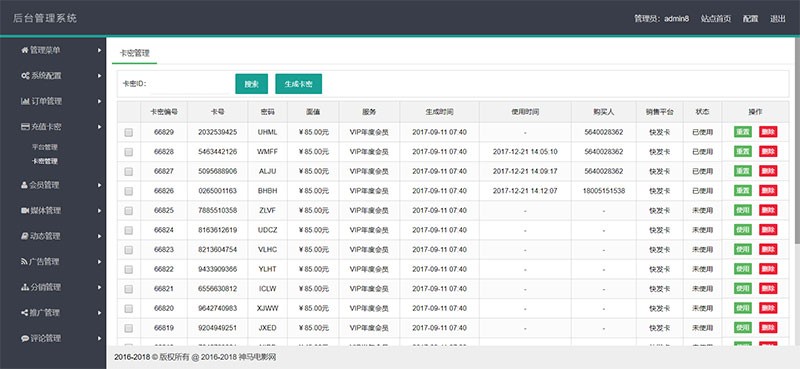Click the gears icon beside 系统配置
The image size is (800, 369).
pyautogui.click(x=25, y=76)
